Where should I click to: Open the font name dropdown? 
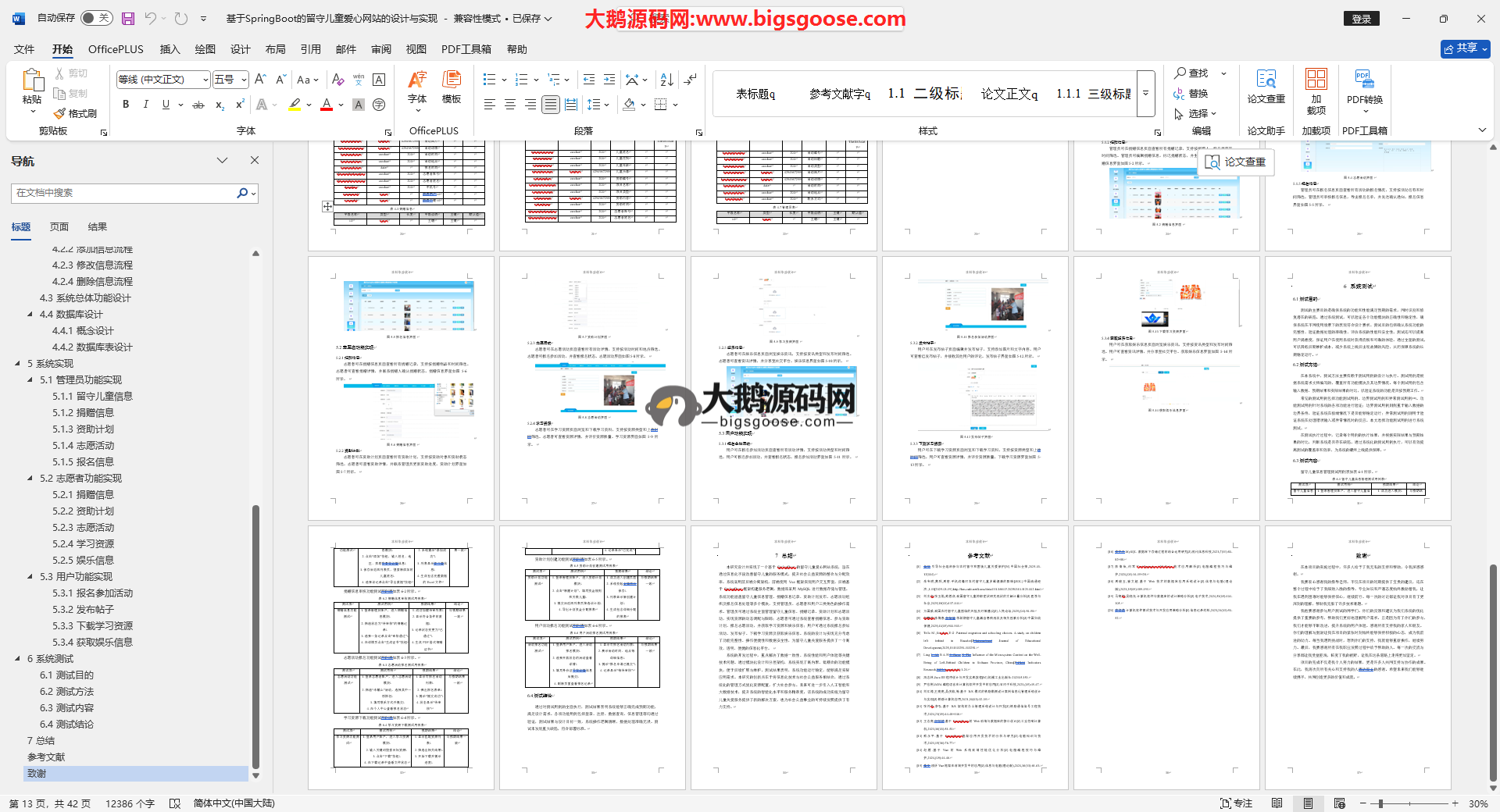point(206,80)
